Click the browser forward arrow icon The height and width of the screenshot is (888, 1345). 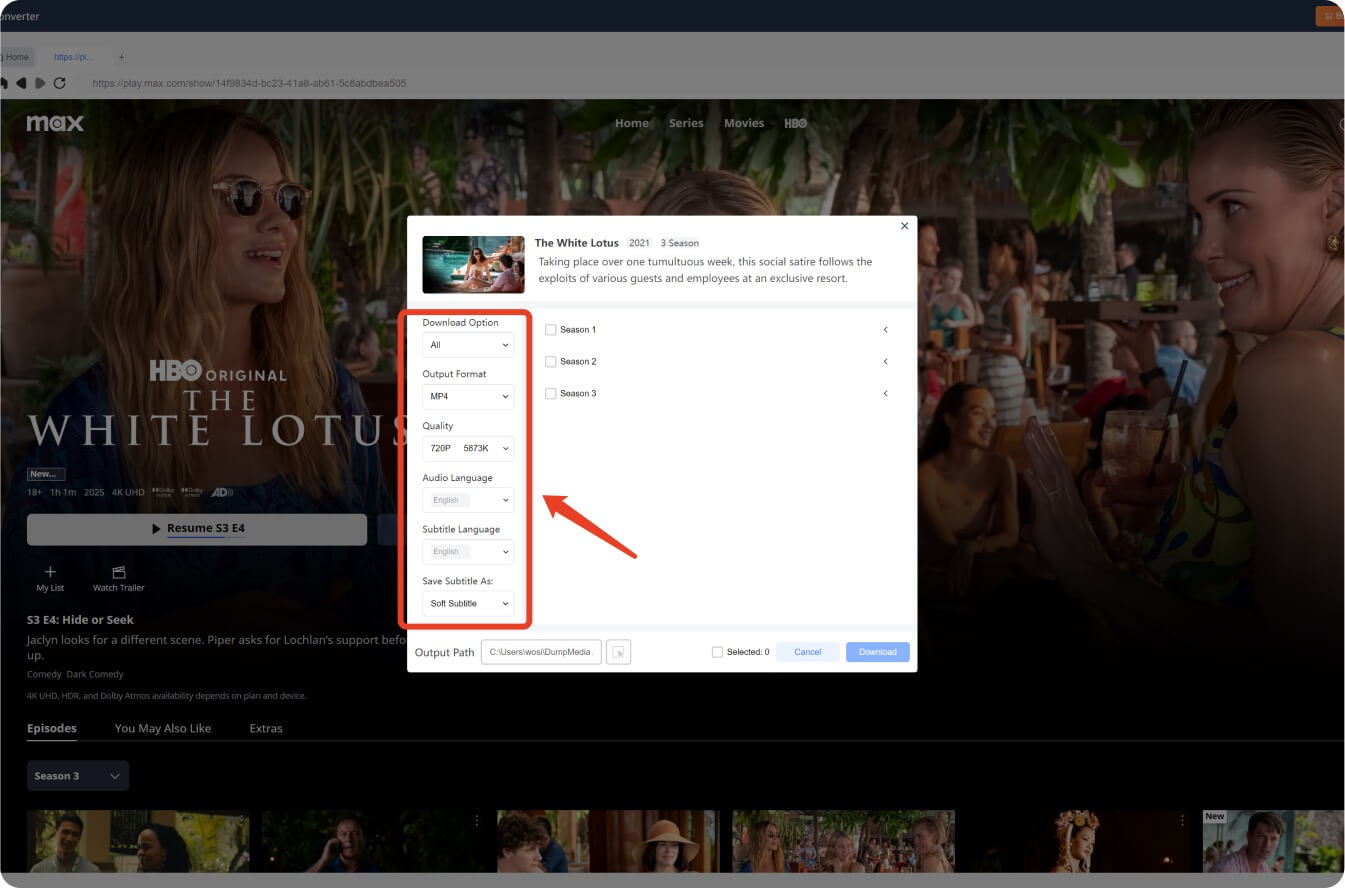point(40,83)
